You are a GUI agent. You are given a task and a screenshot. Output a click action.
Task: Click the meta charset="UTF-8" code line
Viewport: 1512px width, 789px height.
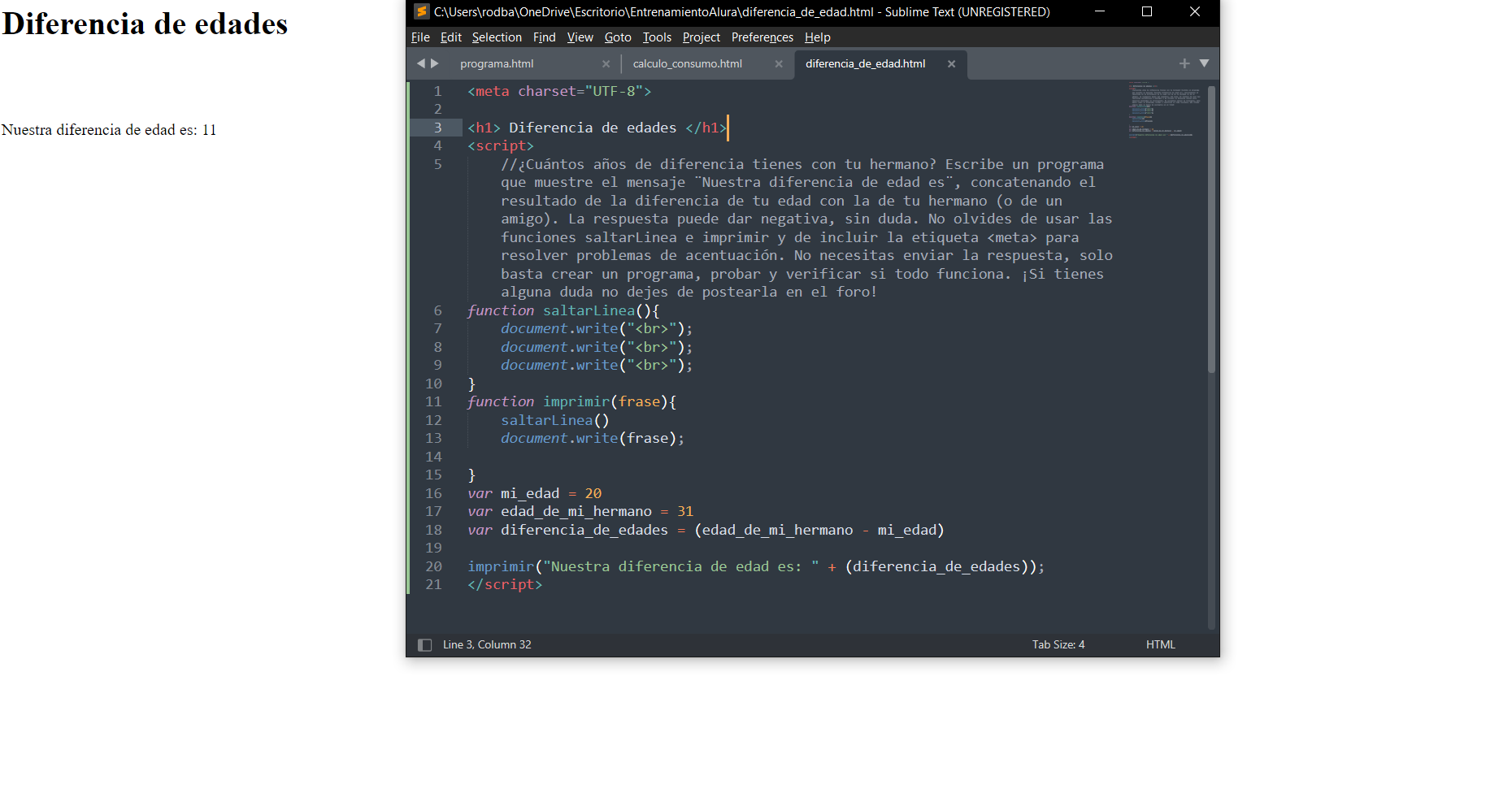point(559,92)
